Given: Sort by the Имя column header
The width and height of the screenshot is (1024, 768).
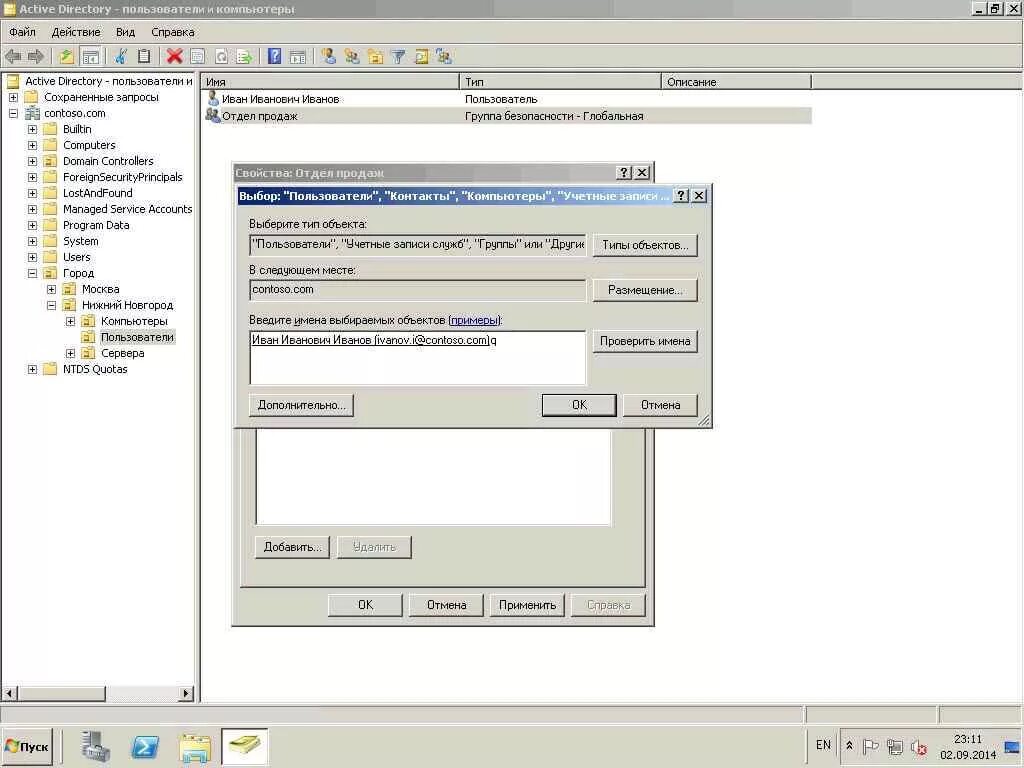Looking at the screenshot, I should (x=330, y=82).
